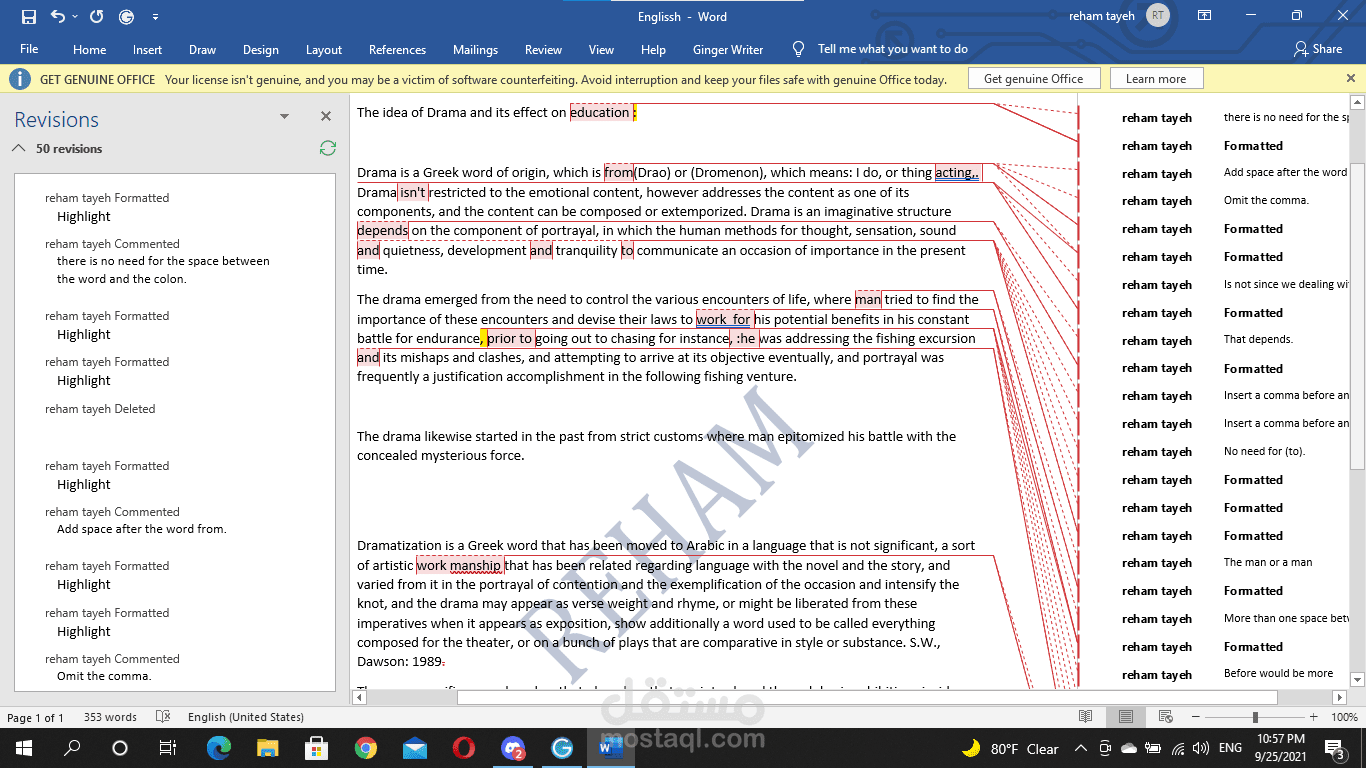Screen dimensions: 1366x768
Task: Change language via 'English (United States)'
Action: (x=246, y=717)
